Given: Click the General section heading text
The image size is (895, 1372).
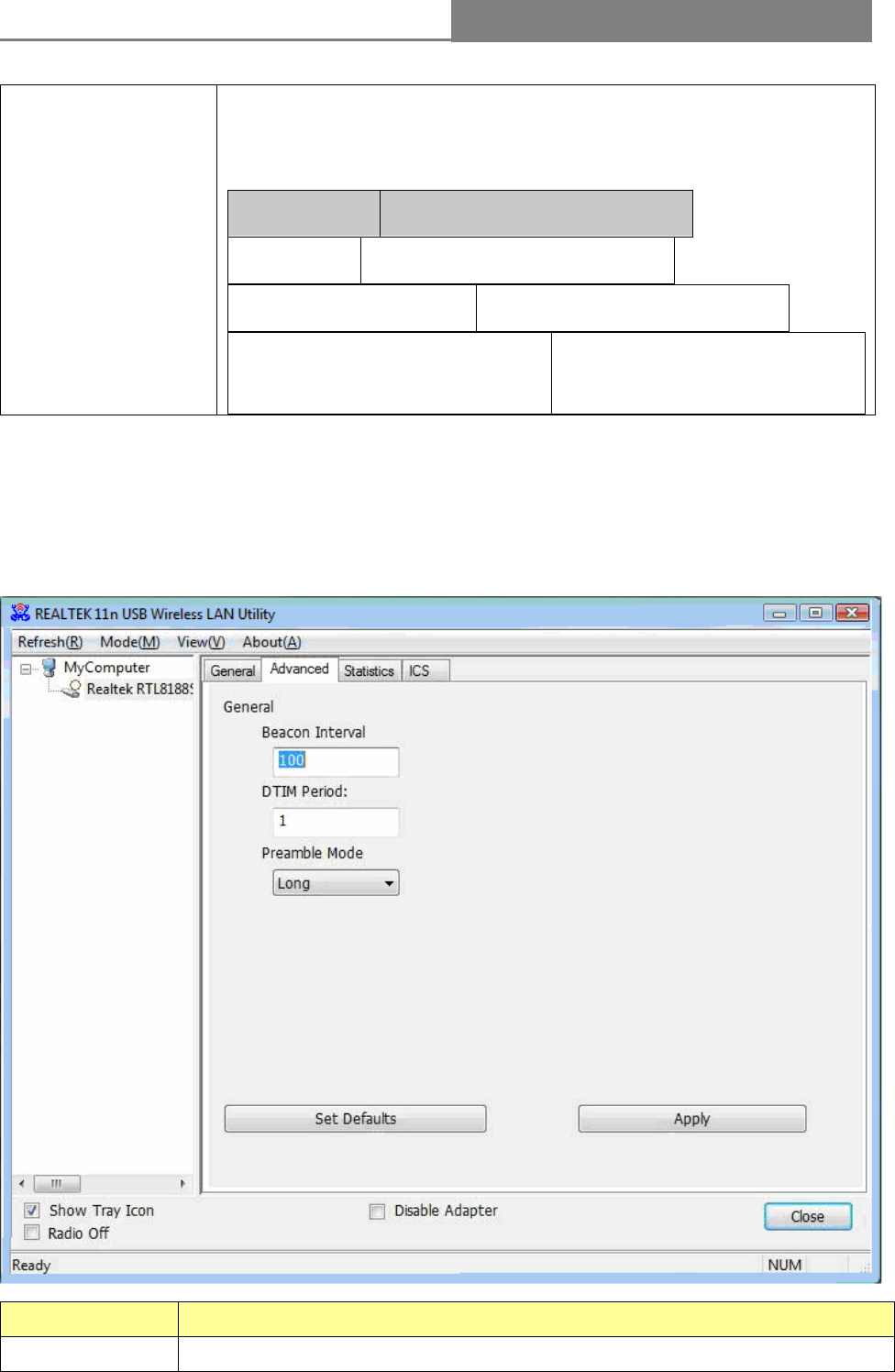Looking at the screenshot, I should 249,707.
